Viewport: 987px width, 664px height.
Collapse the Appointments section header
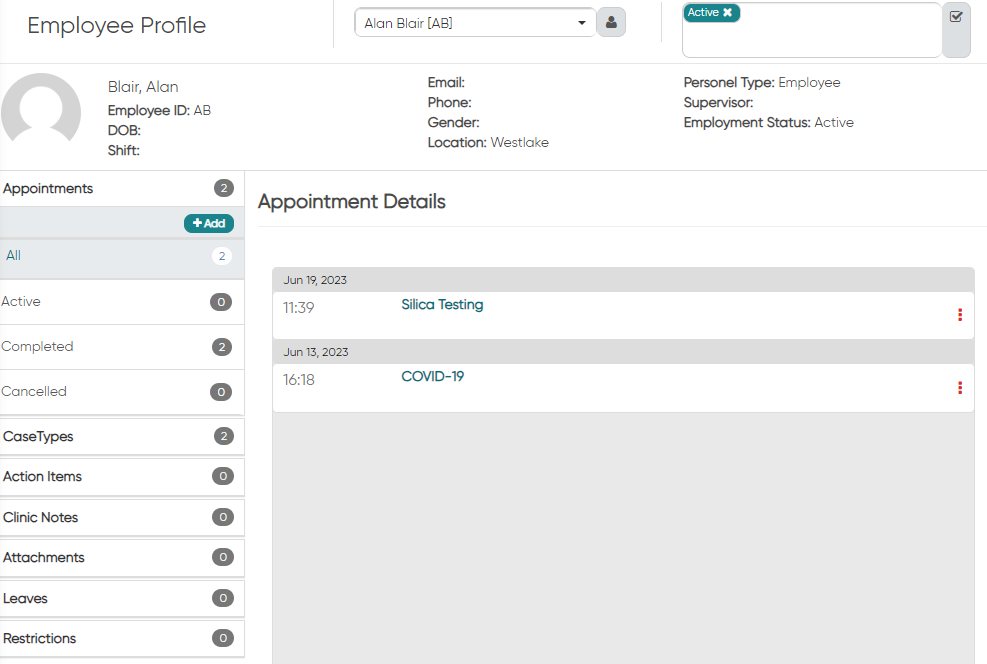click(x=121, y=188)
